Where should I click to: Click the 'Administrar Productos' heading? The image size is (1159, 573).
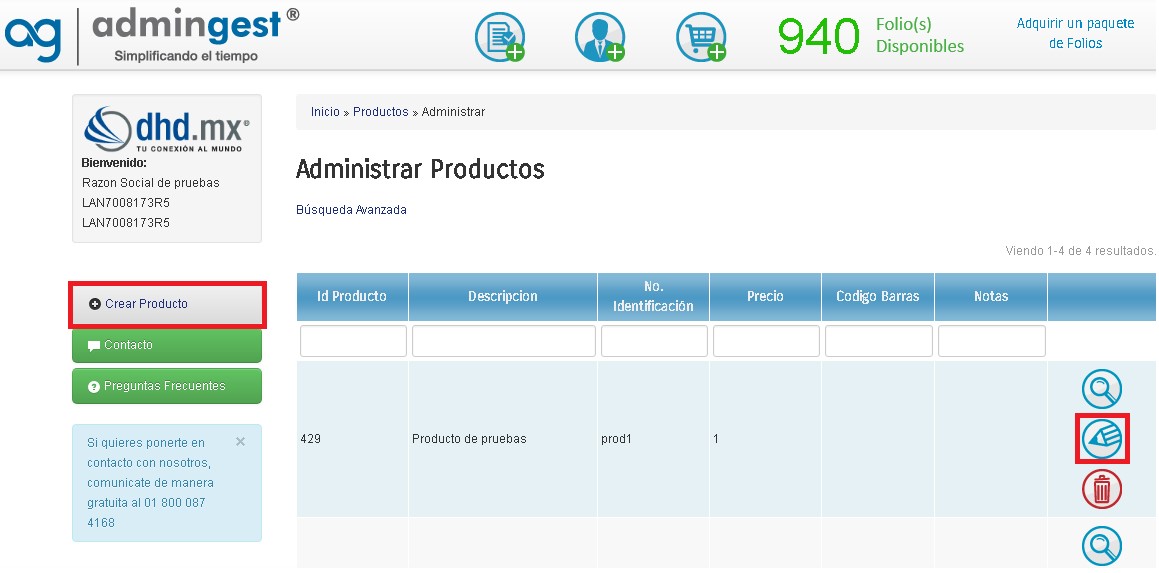point(420,169)
